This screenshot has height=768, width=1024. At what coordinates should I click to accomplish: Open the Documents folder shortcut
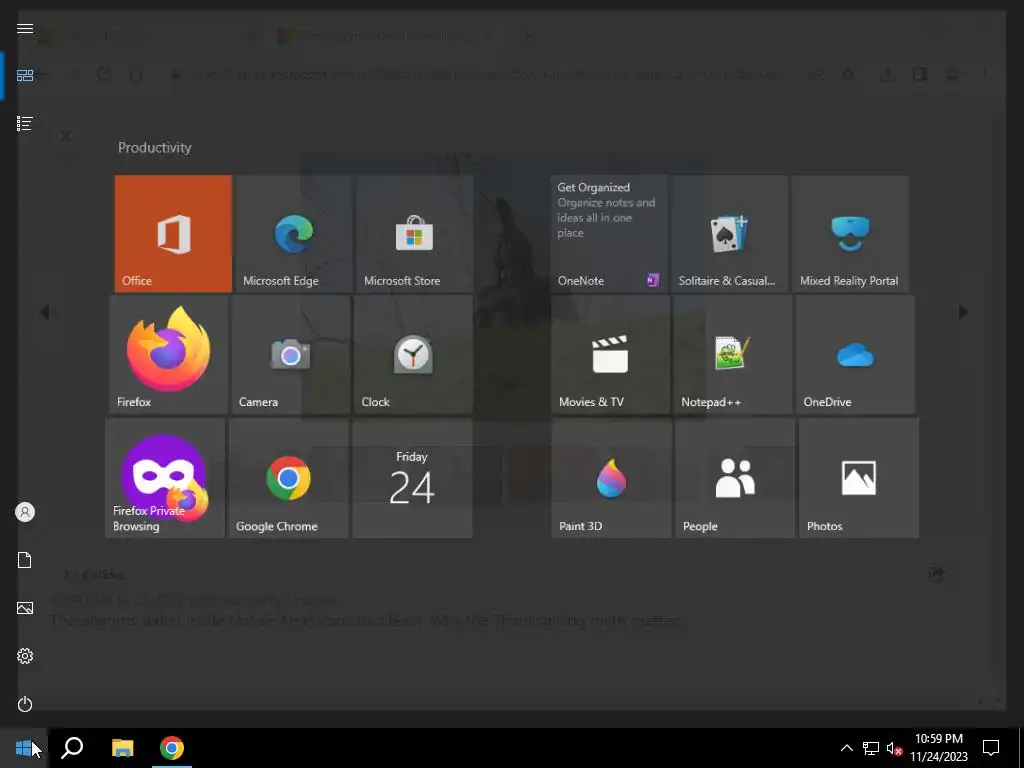coord(25,560)
